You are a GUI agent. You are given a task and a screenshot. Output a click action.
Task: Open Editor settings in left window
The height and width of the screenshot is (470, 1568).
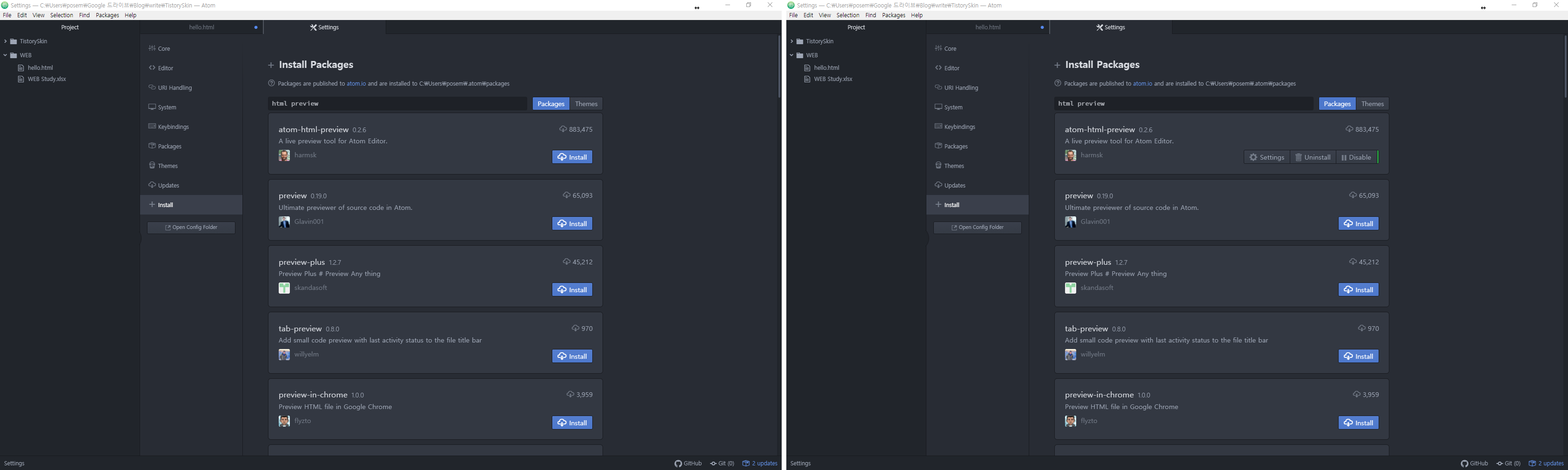pyautogui.click(x=191, y=68)
